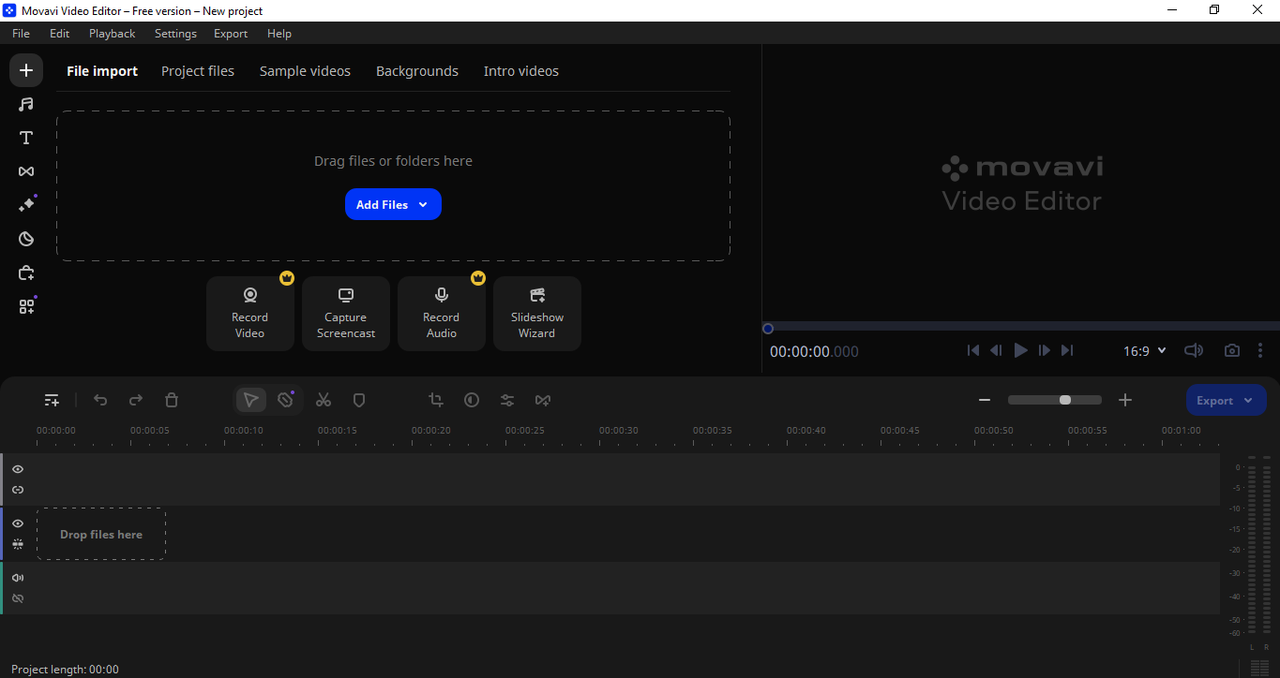The image size is (1280, 678).
Task: Open the Sounds music note sidebar icon
Action: [x=26, y=104]
